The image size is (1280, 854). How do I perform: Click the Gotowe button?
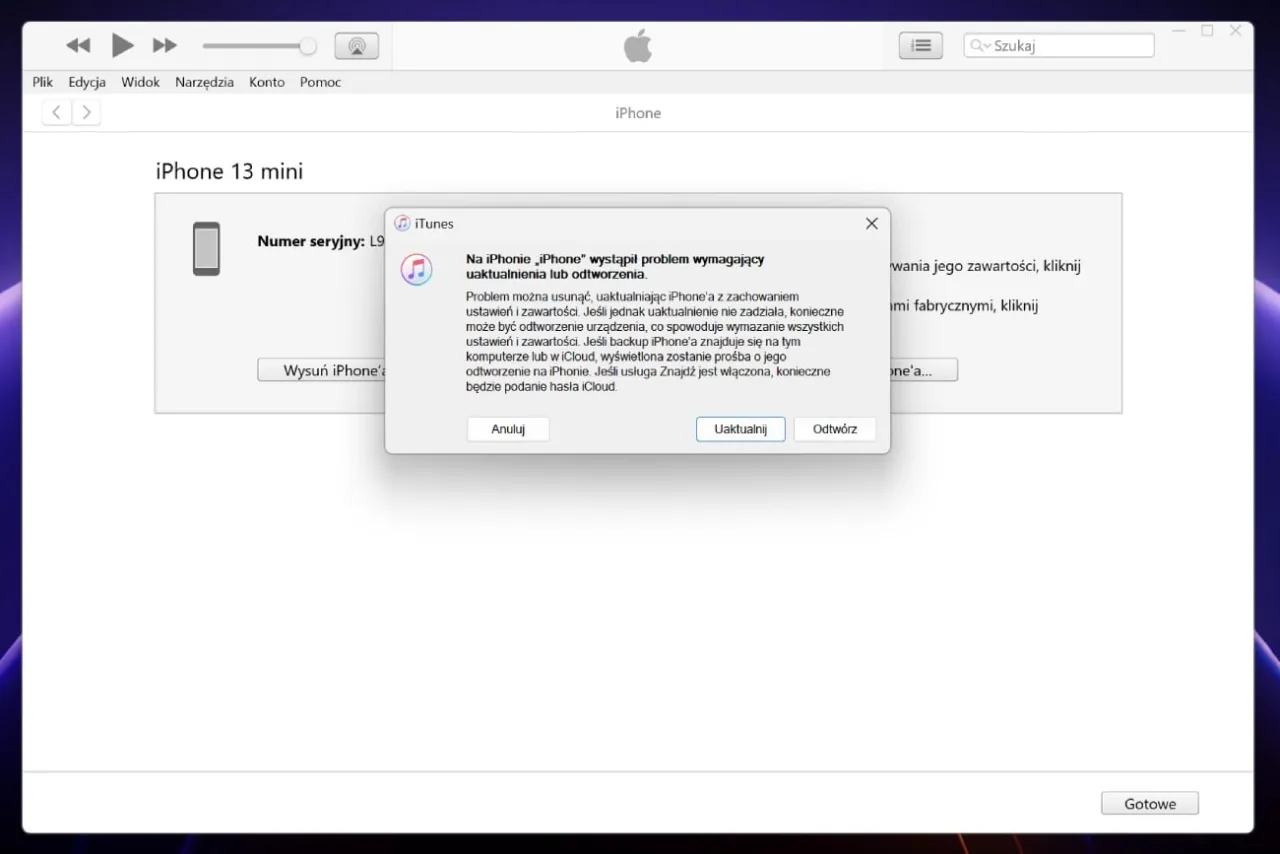tap(1149, 803)
